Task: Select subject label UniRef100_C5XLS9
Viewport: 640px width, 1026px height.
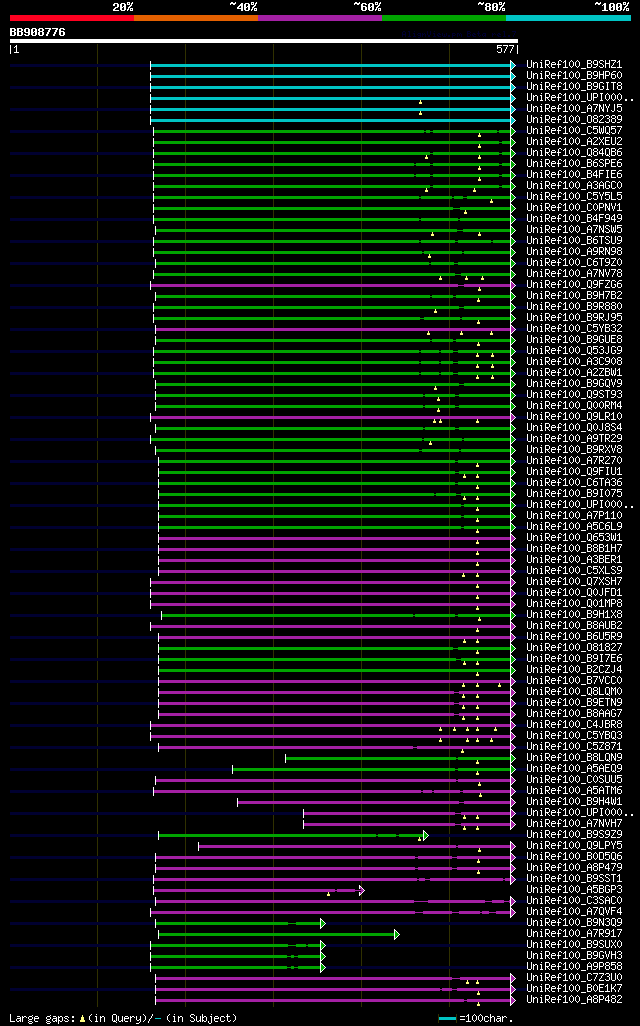Action: pos(574,571)
